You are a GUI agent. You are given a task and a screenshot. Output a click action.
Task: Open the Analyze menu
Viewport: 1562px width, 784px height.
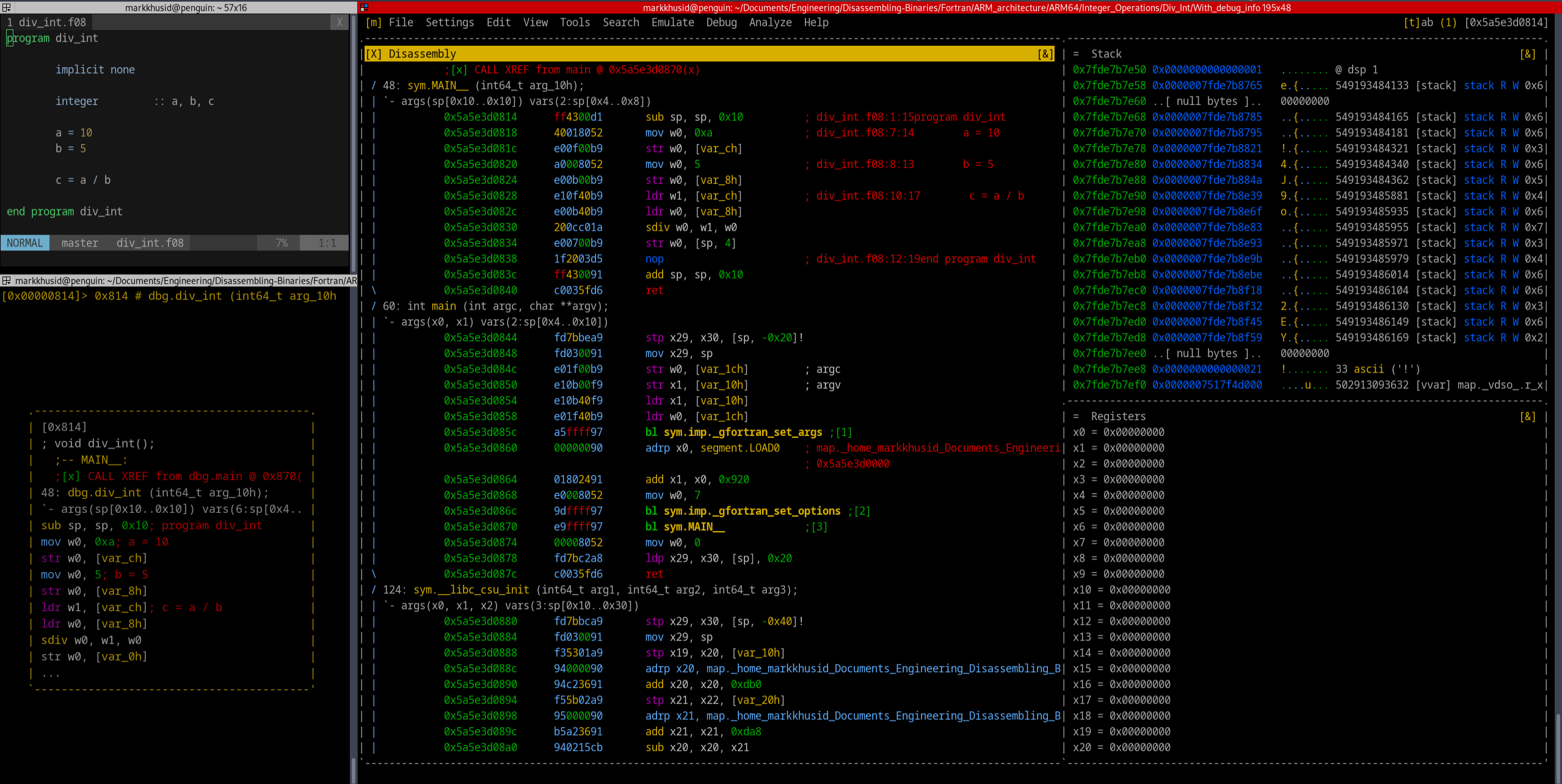click(770, 23)
